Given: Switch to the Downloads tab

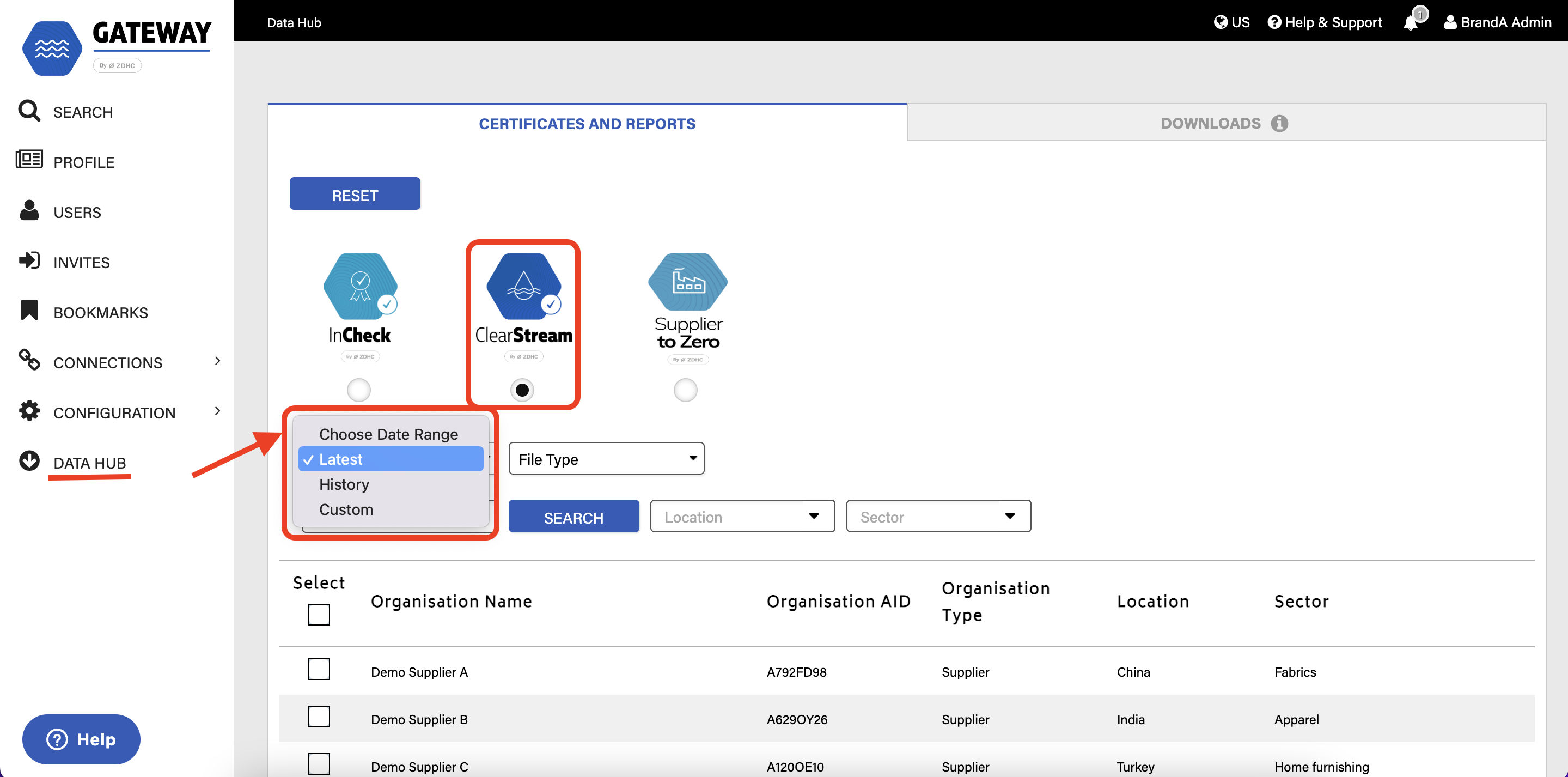Looking at the screenshot, I should pos(1211,123).
